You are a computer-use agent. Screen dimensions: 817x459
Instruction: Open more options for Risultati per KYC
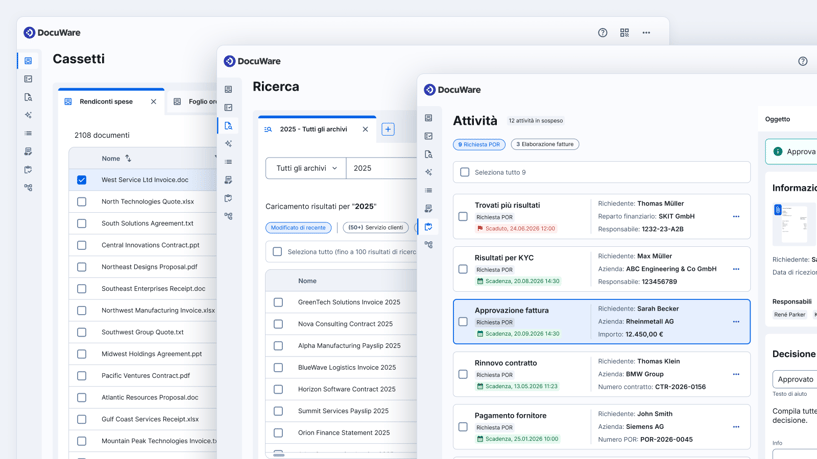click(736, 269)
